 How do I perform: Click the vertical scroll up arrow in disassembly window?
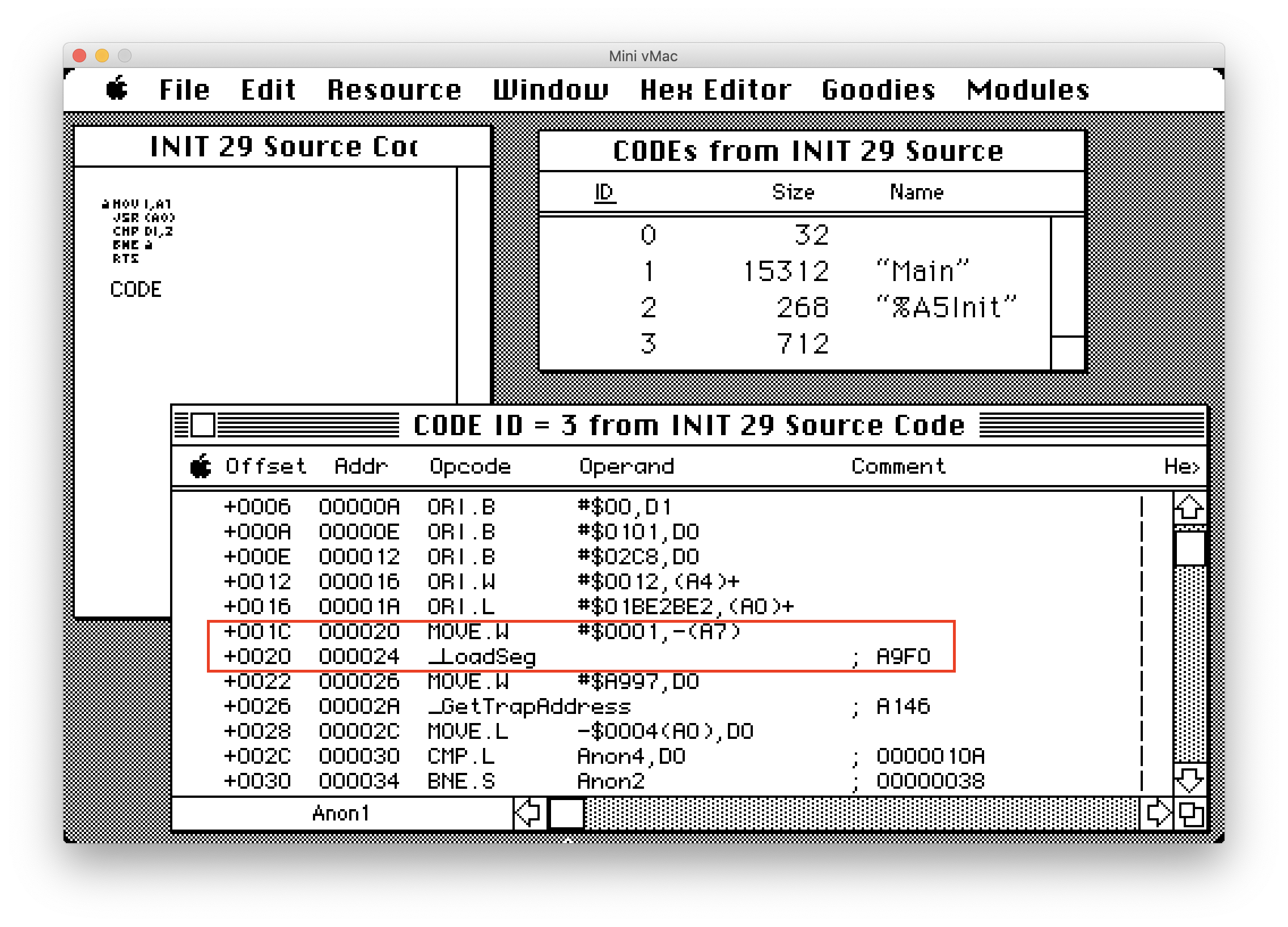(x=1189, y=508)
